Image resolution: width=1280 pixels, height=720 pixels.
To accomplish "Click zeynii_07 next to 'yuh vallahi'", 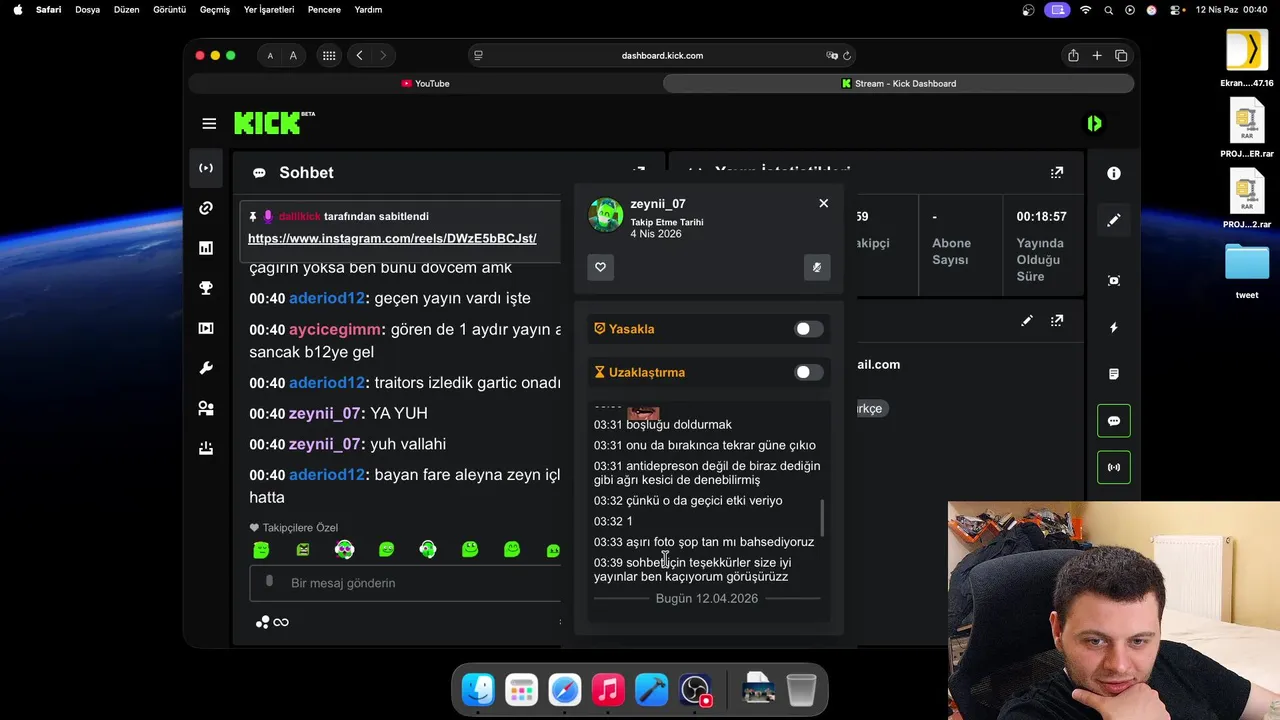I will [325, 444].
